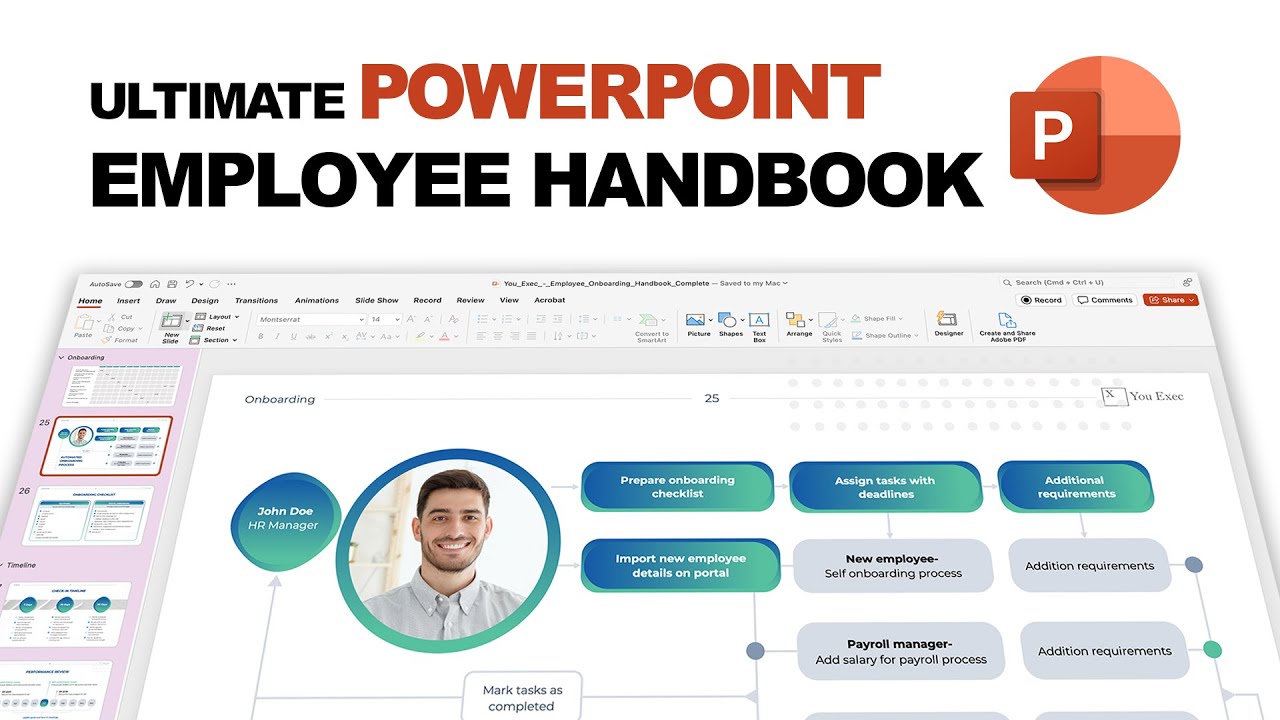Open the View tab

pyautogui.click(x=509, y=300)
